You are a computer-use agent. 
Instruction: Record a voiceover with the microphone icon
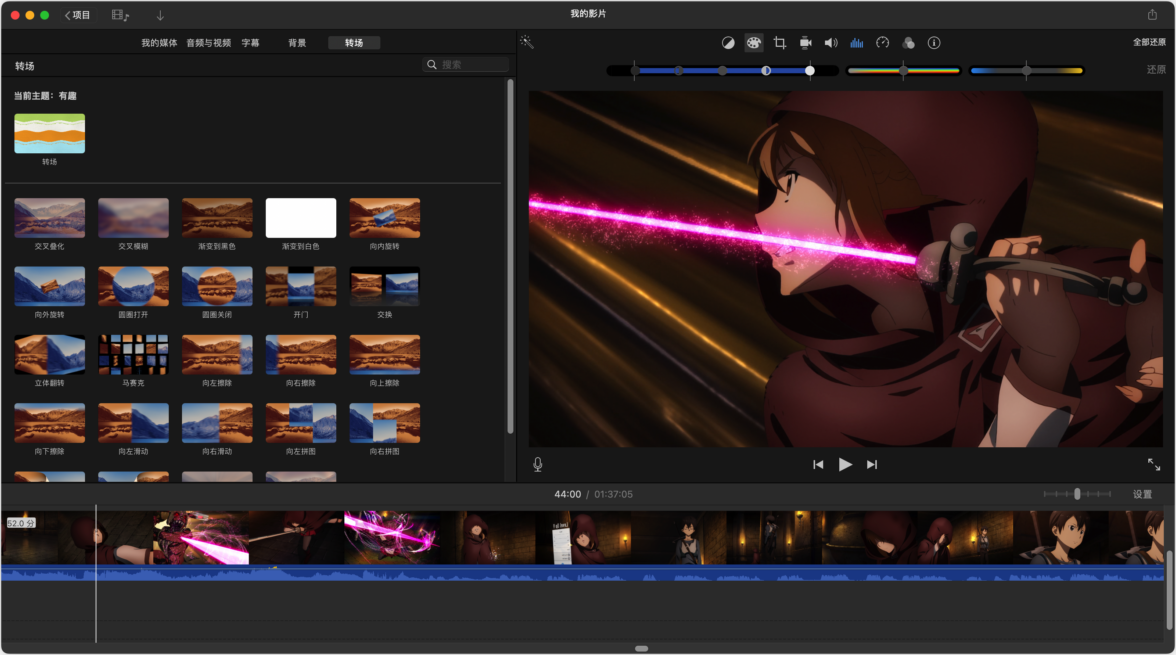[x=538, y=464]
